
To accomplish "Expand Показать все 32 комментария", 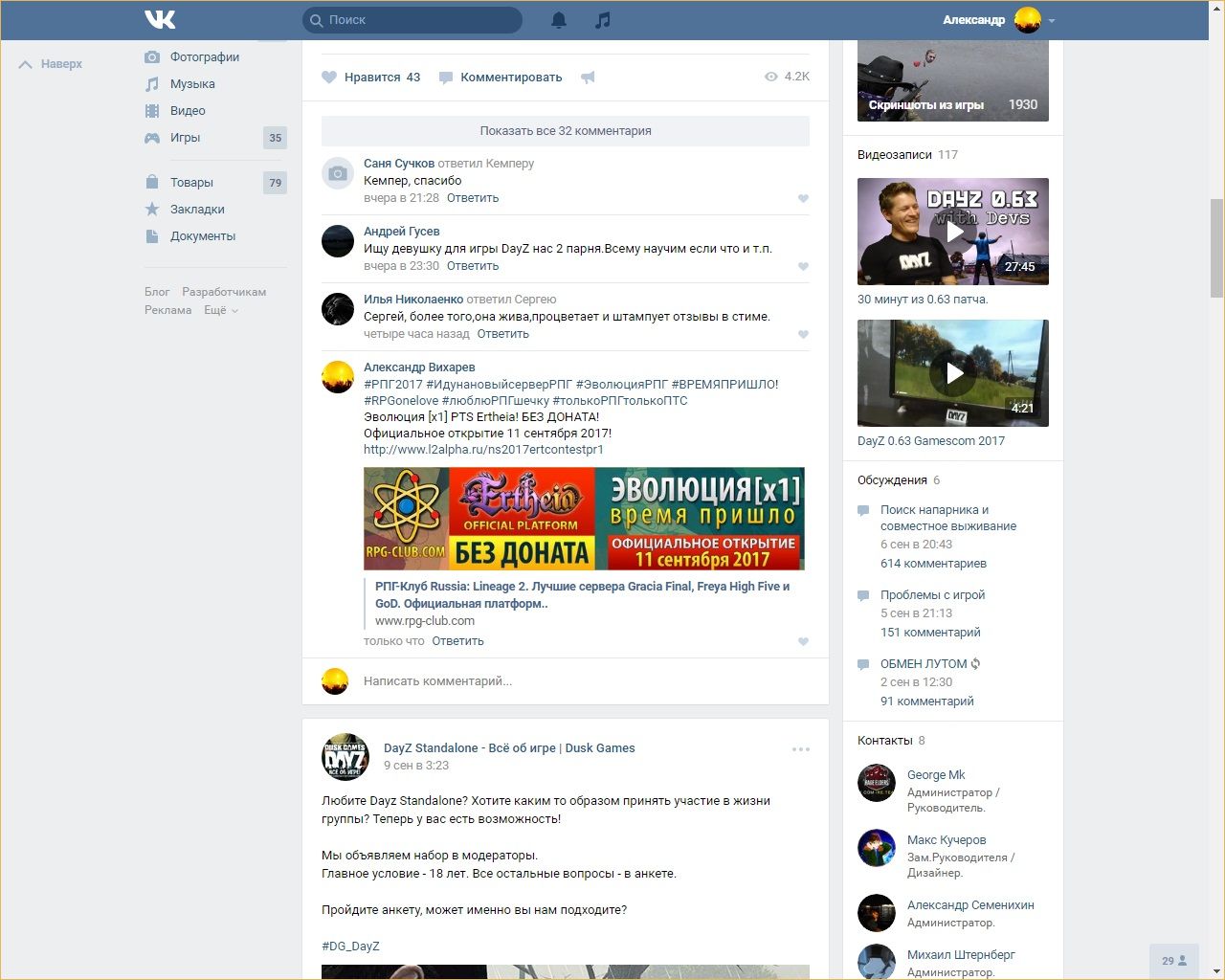I will pyautogui.click(x=566, y=131).
